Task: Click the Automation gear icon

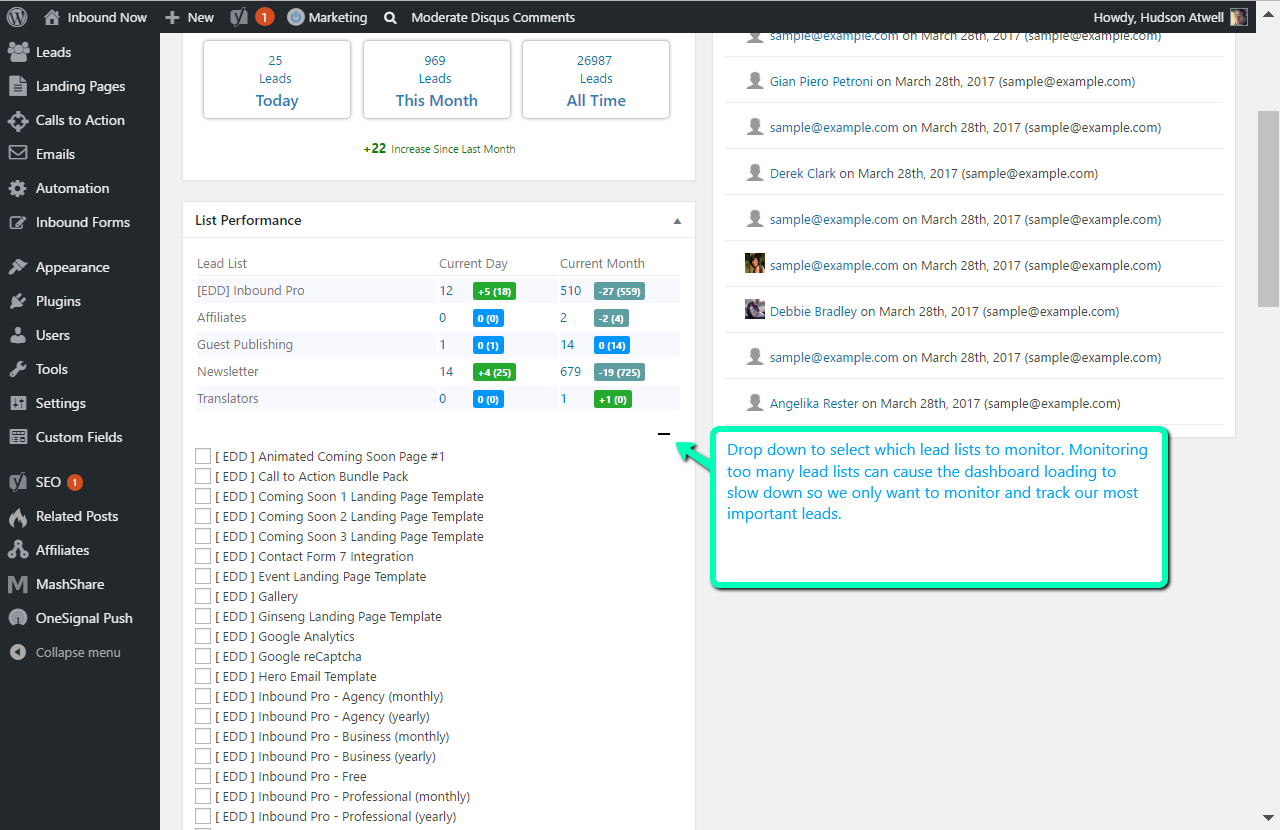Action: tap(18, 188)
